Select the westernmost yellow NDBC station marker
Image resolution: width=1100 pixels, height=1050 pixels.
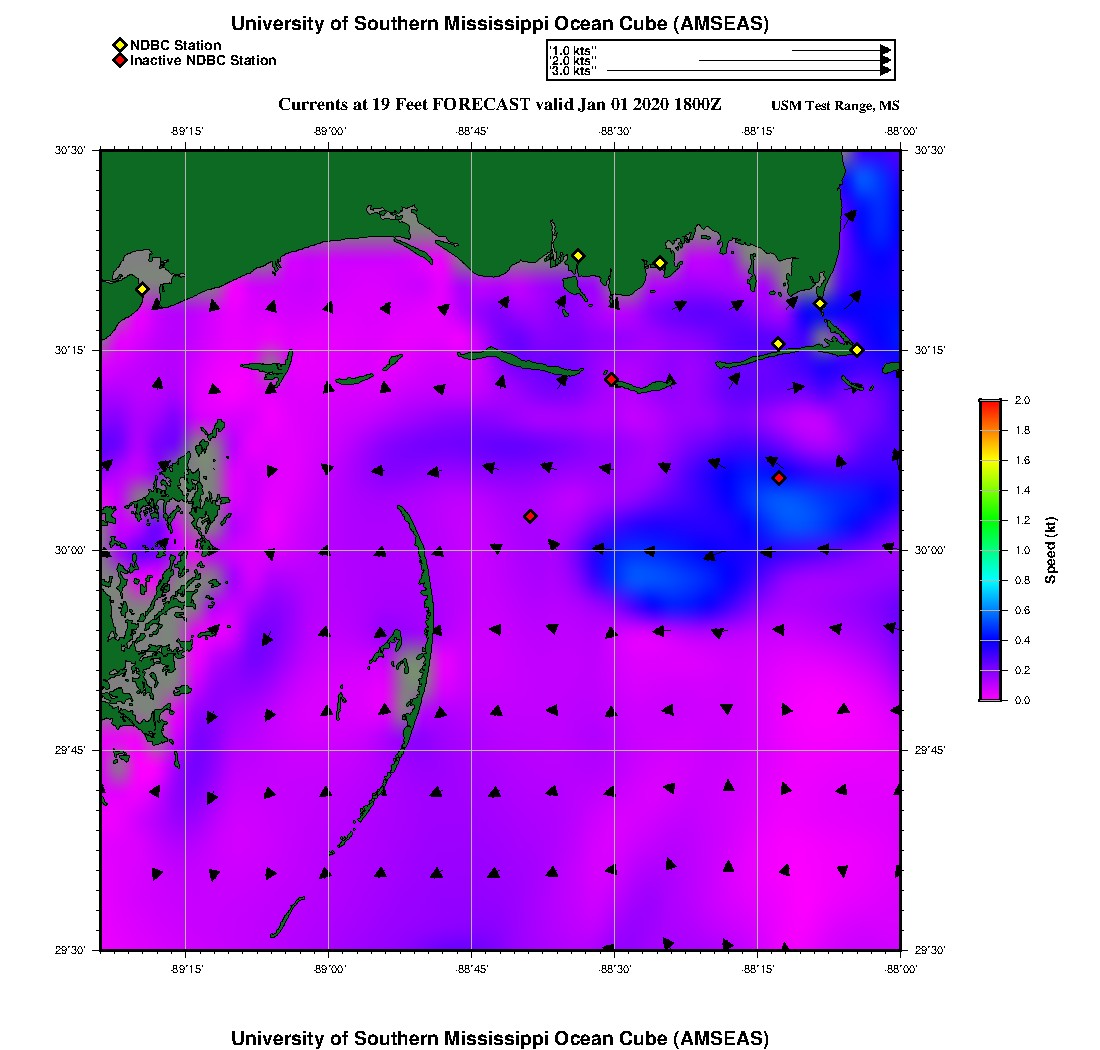click(143, 289)
